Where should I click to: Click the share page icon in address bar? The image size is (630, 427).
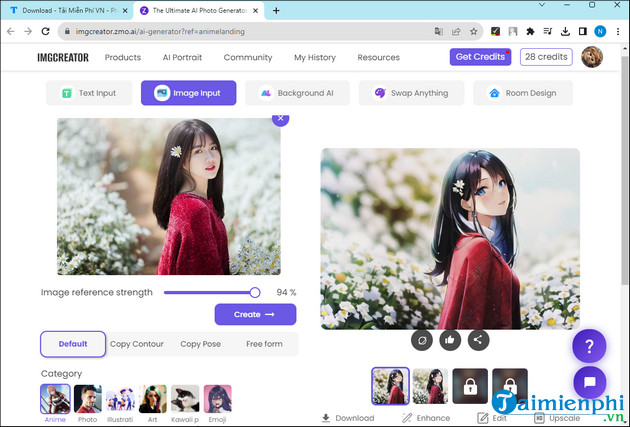coord(456,31)
